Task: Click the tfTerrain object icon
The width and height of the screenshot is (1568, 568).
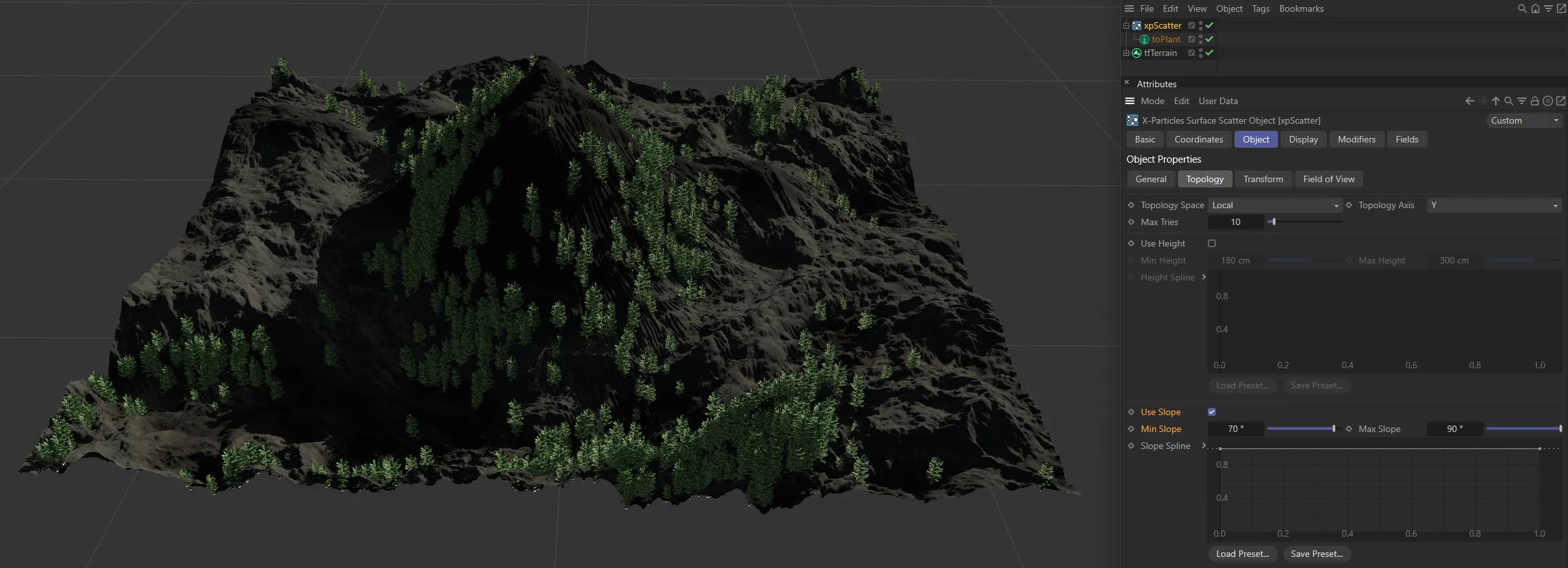Action: tap(1136, 53)
